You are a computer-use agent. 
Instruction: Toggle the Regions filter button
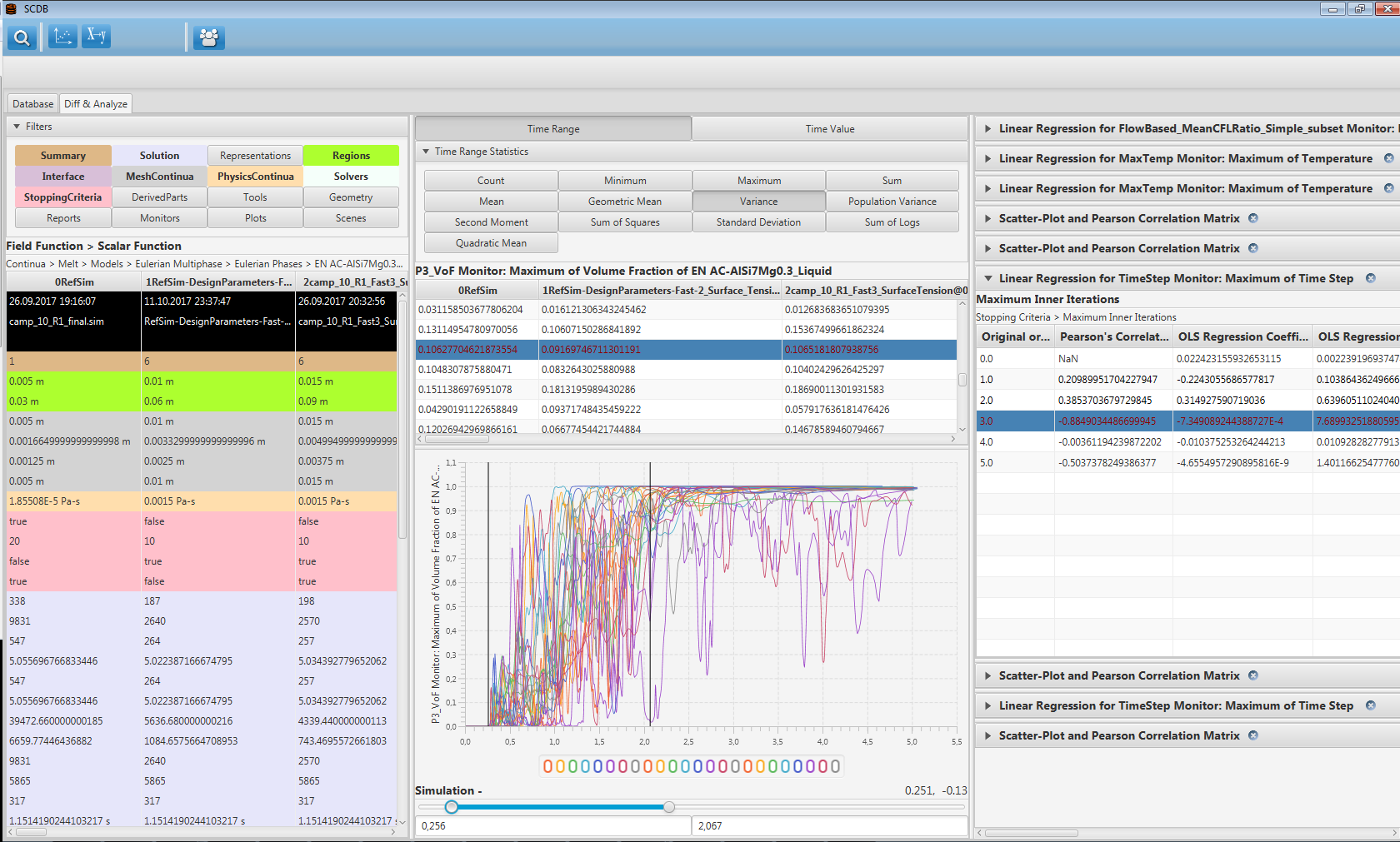click(x=351, y=156)
